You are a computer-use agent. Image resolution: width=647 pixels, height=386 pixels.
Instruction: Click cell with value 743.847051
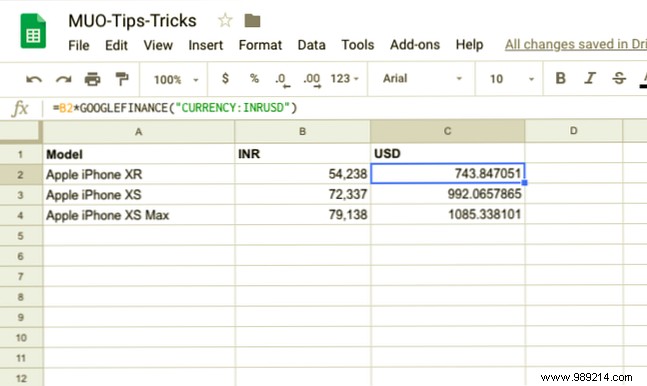[448, 174]
